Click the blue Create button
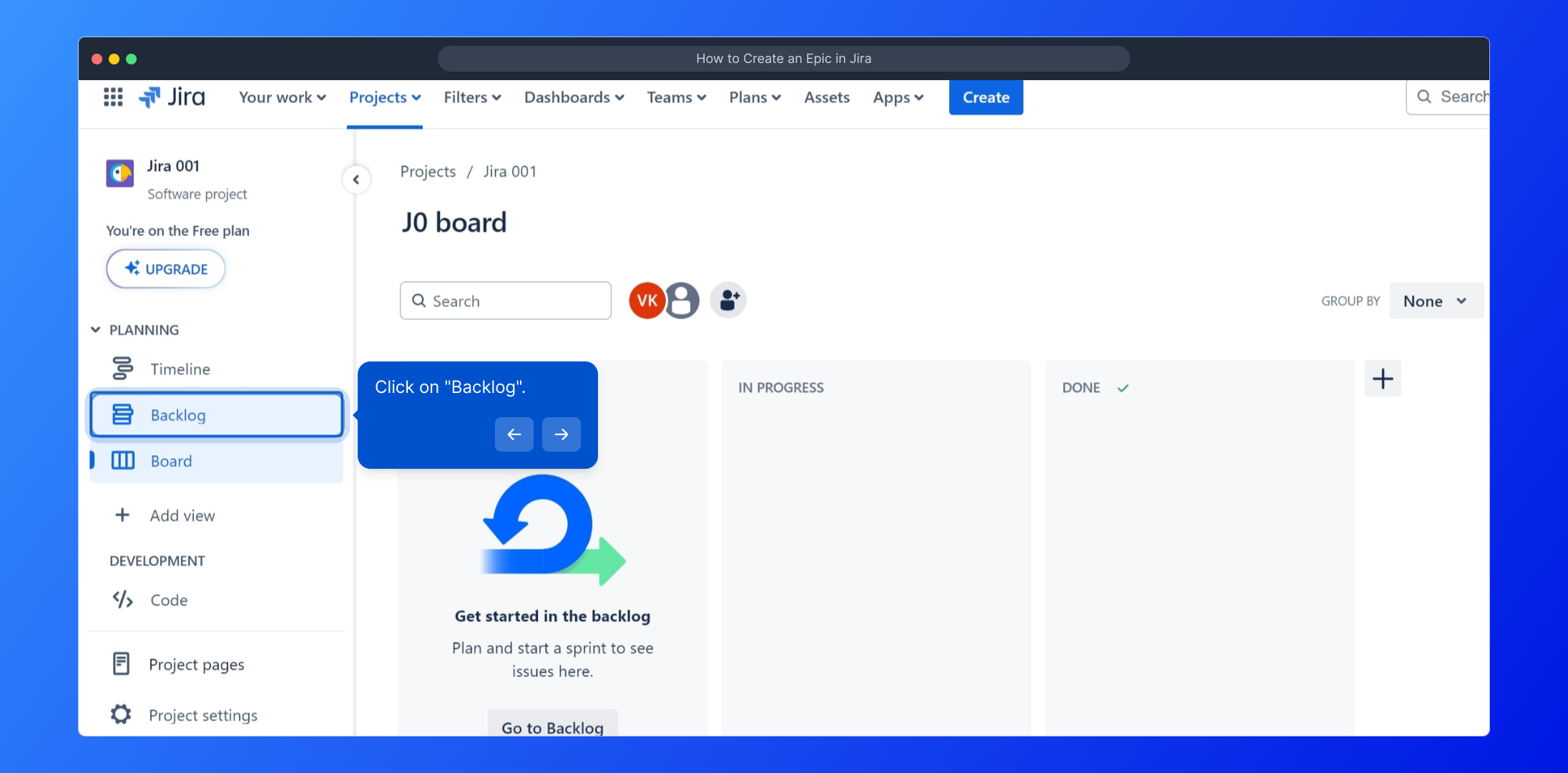Viewport: 1568px width, 773px height. point(986,97)
